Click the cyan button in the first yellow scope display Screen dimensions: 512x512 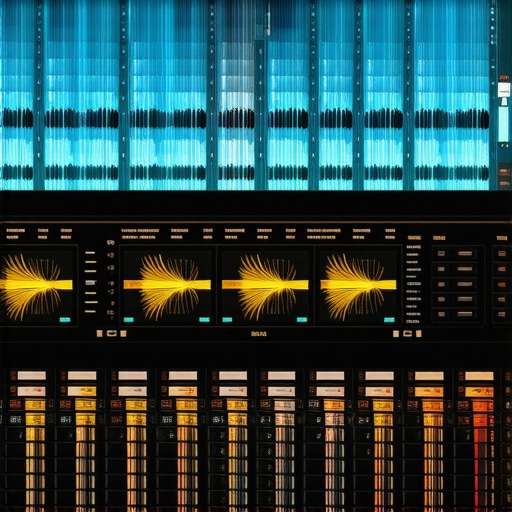(65, 320)
